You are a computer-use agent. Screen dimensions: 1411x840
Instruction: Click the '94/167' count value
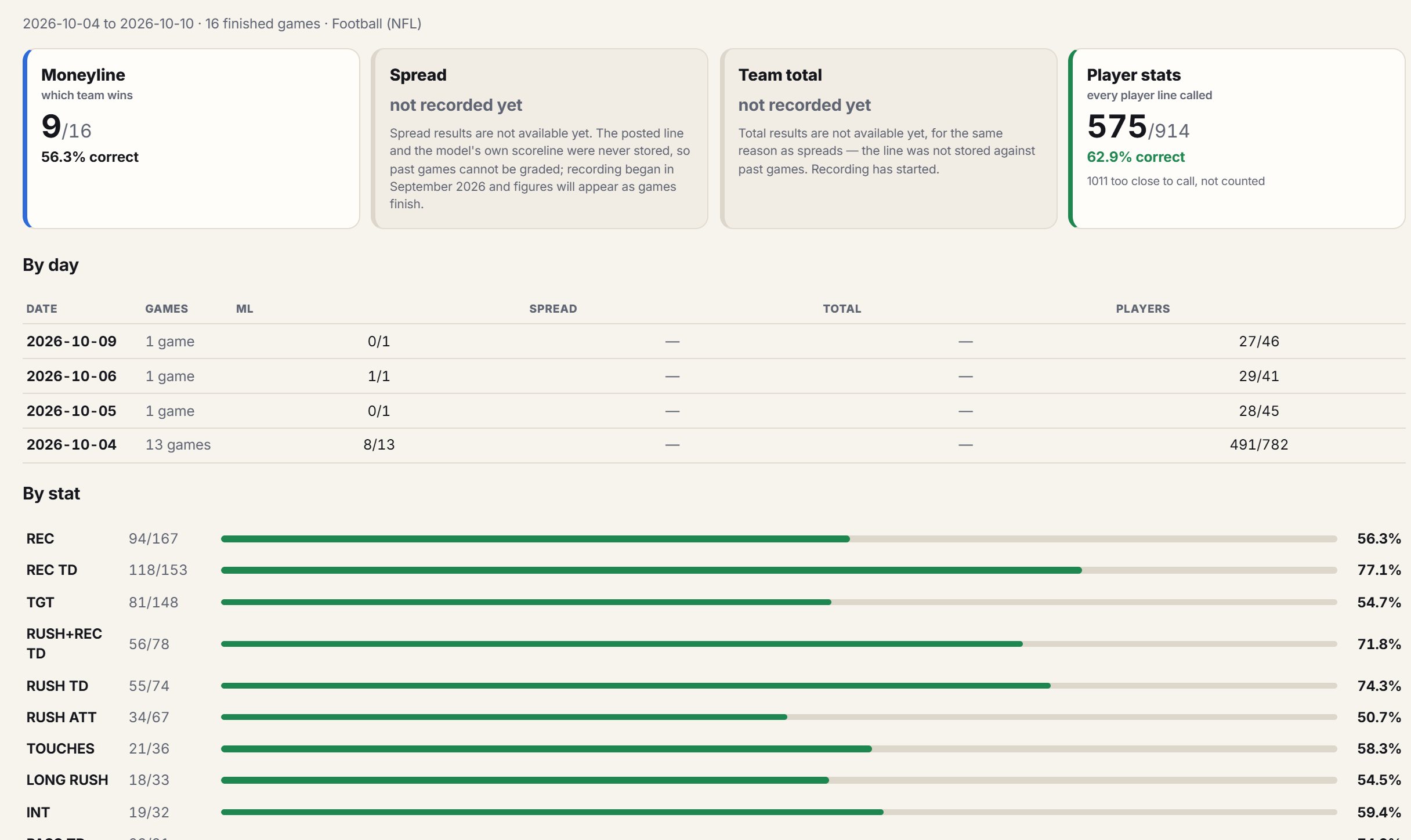tap(153, 539)
